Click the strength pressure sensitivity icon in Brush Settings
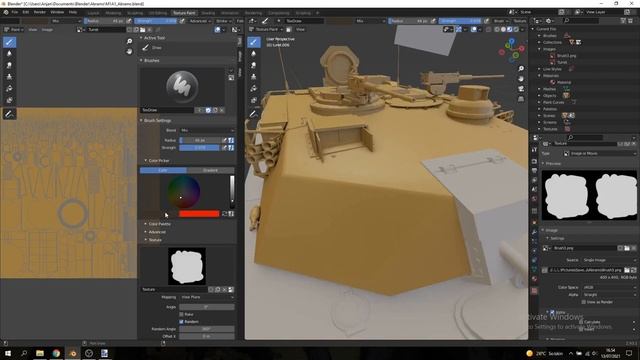The image size is (640, 360). pyautogui.click(x=224, y=148)
